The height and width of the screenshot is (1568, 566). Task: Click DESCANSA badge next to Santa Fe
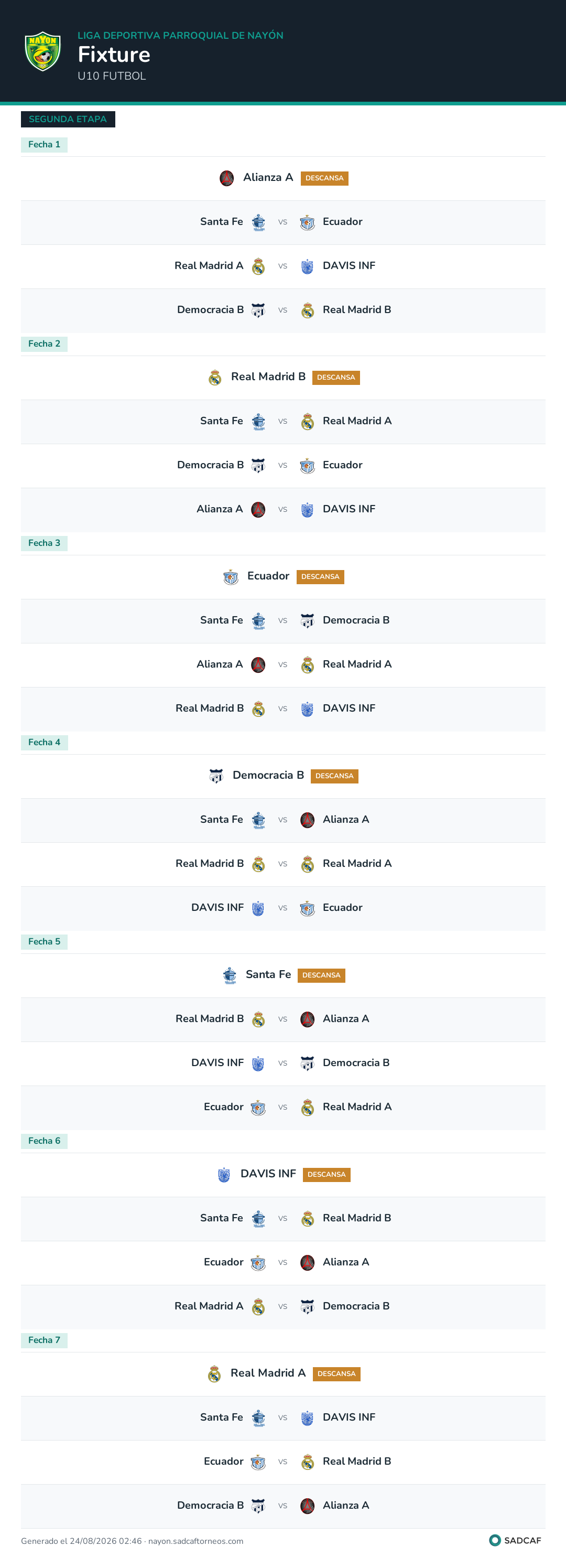coord(321,975)
